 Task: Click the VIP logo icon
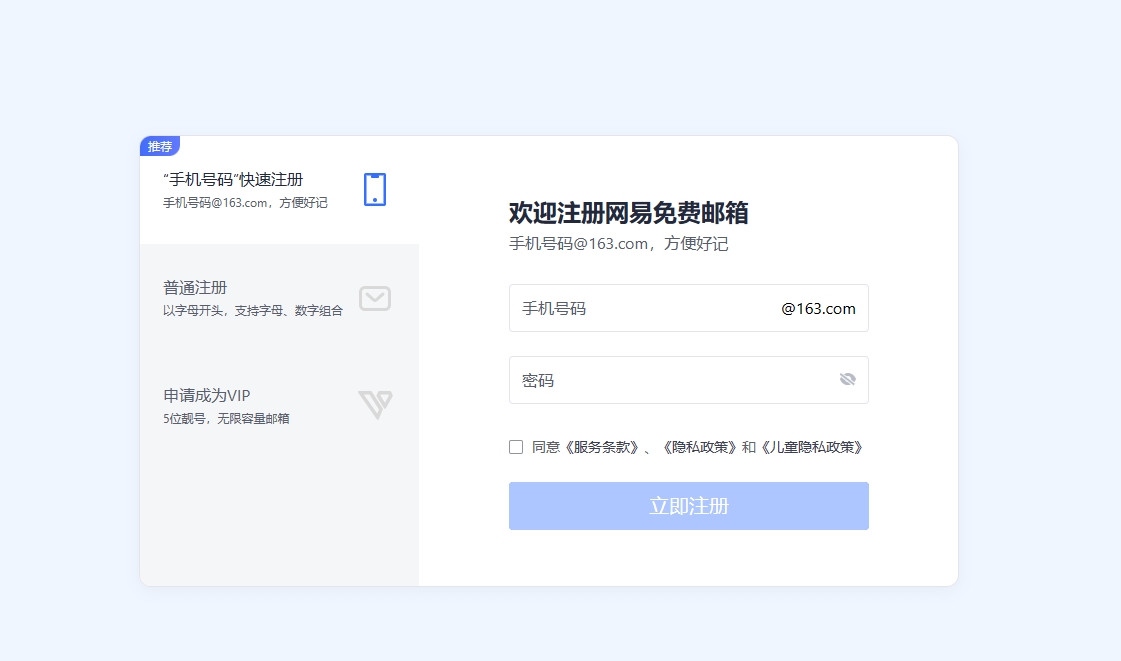click(375, 404)
